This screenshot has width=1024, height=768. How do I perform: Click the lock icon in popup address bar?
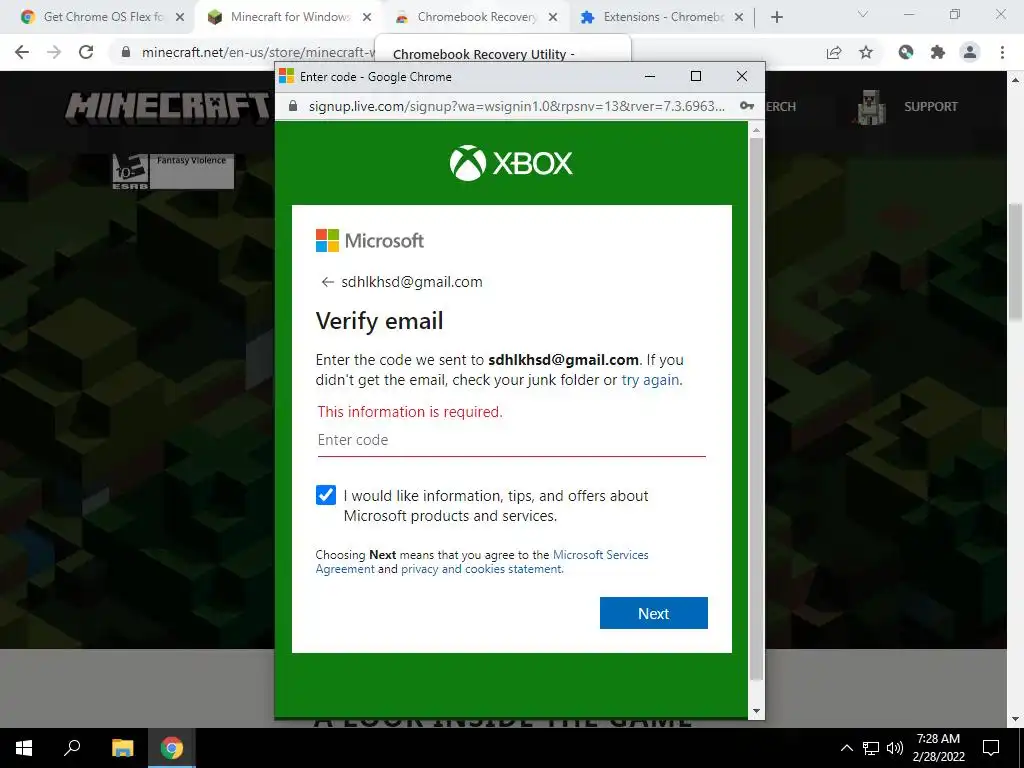click(x=293, y=106)
